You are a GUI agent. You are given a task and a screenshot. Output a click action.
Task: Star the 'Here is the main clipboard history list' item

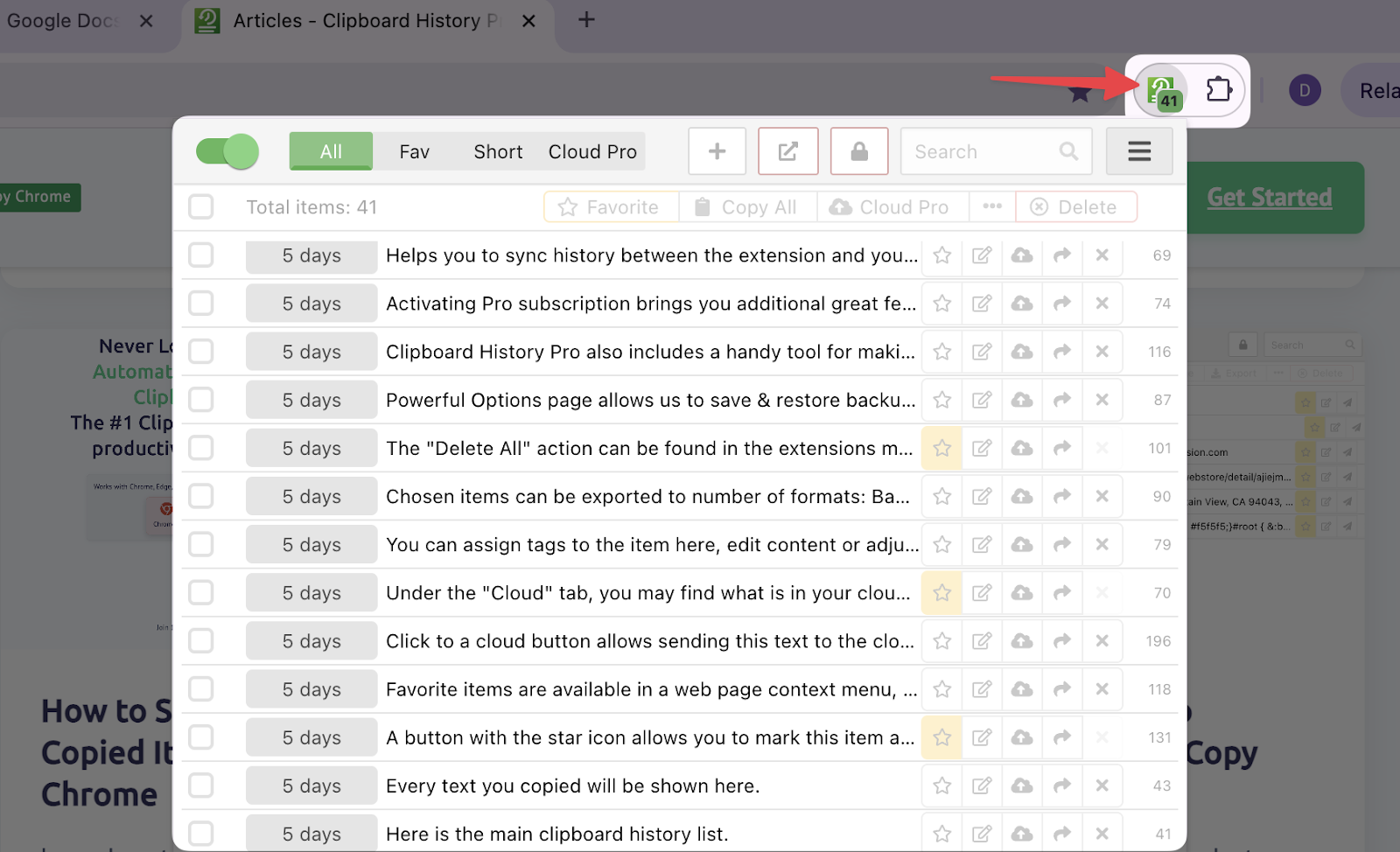(x=942, y=834)
